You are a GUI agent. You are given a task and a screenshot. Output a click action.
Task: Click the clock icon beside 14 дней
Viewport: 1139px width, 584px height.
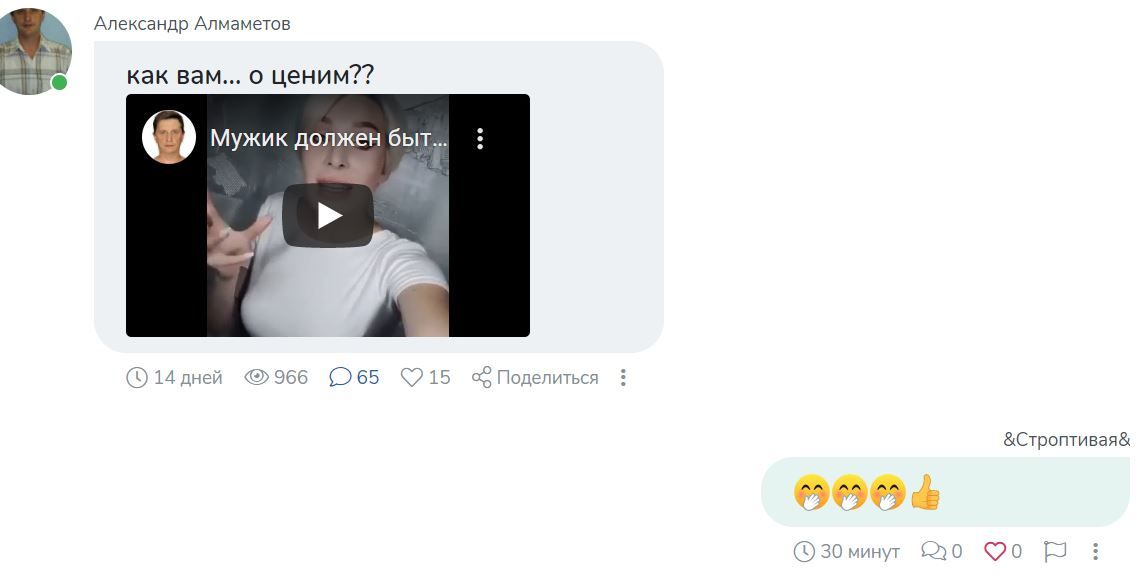137,378
